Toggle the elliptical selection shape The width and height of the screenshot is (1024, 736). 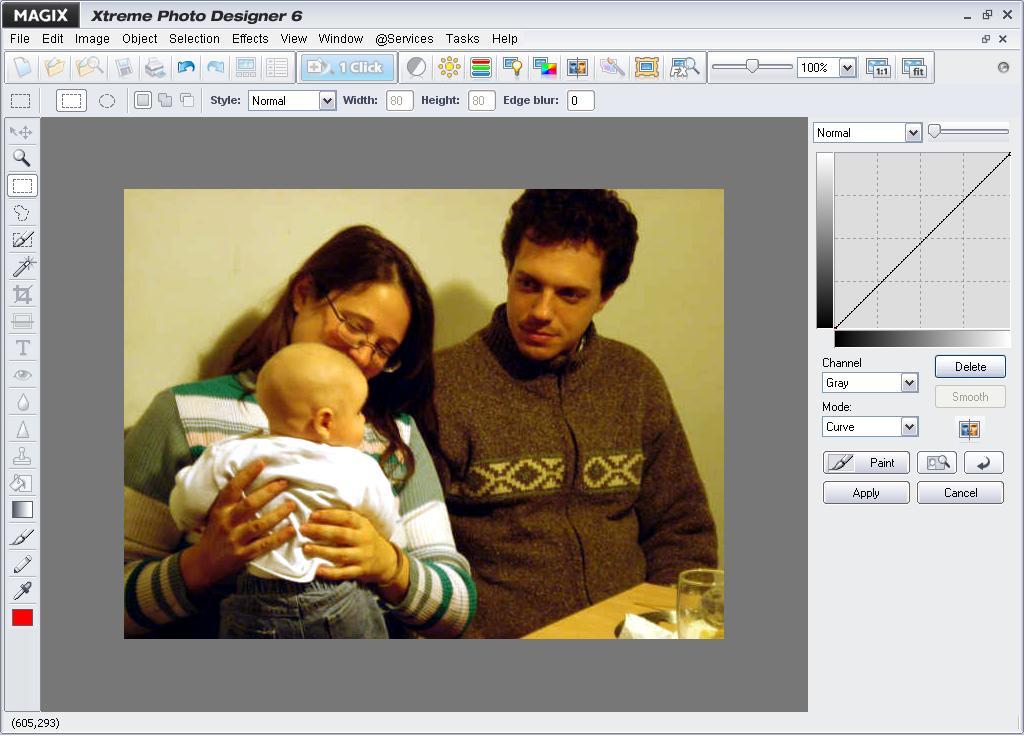coord(106,100)
